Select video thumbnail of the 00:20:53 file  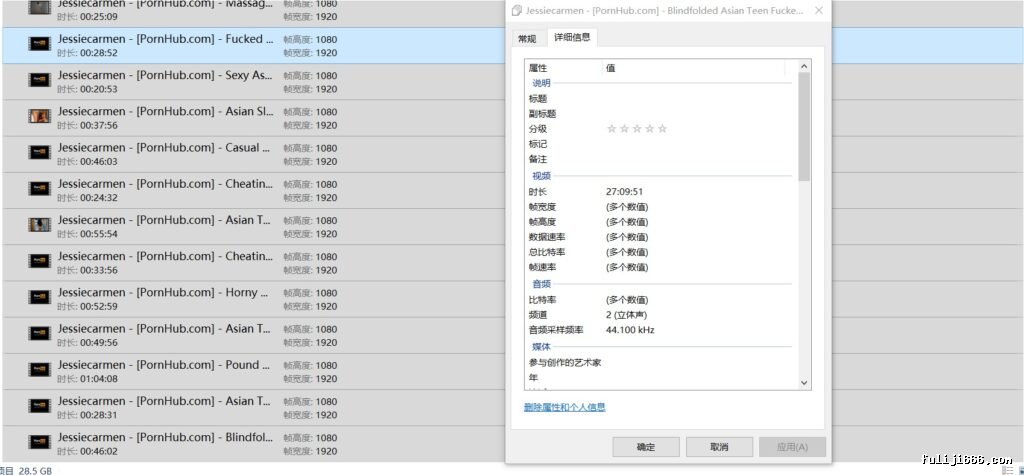click(39, 80)
